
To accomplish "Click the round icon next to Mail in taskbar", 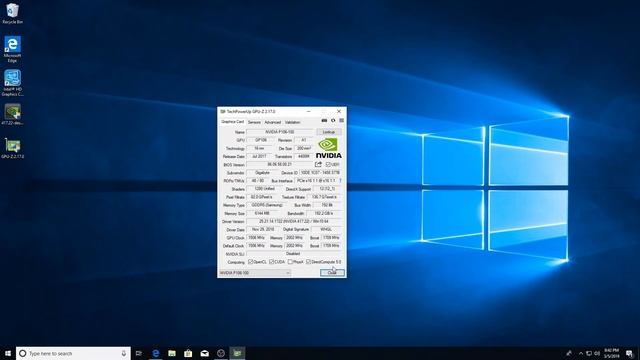I will click(221, 353).
